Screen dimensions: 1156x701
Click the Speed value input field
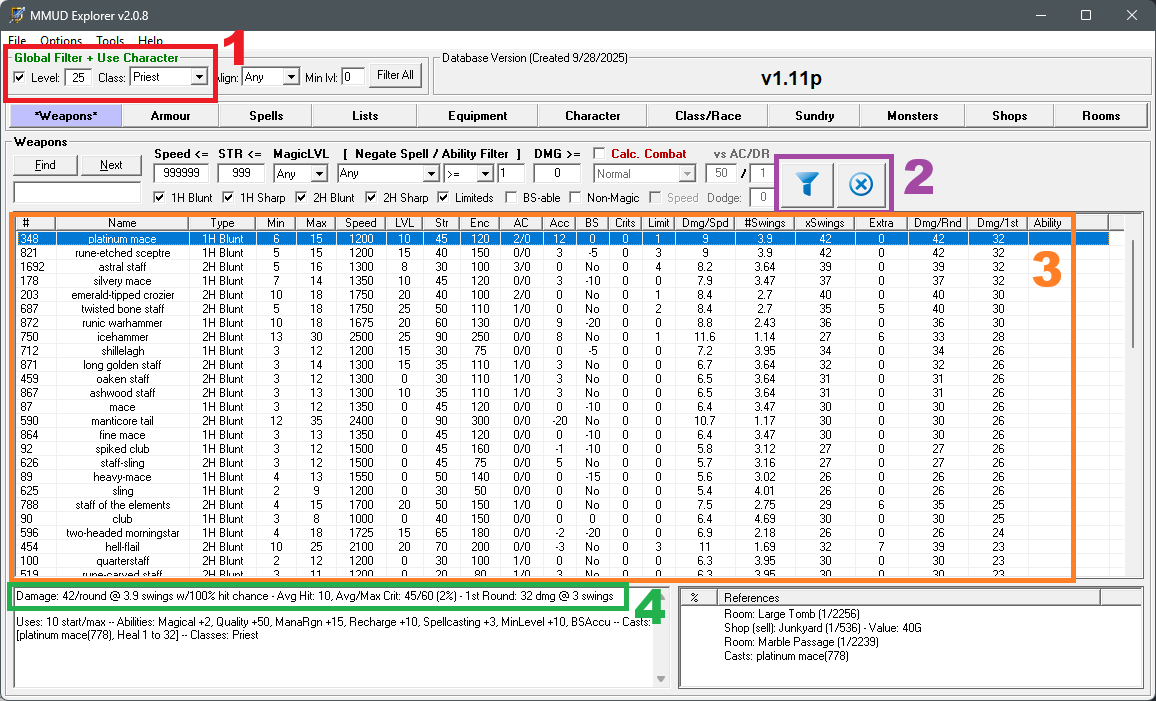tap(181, 174)
